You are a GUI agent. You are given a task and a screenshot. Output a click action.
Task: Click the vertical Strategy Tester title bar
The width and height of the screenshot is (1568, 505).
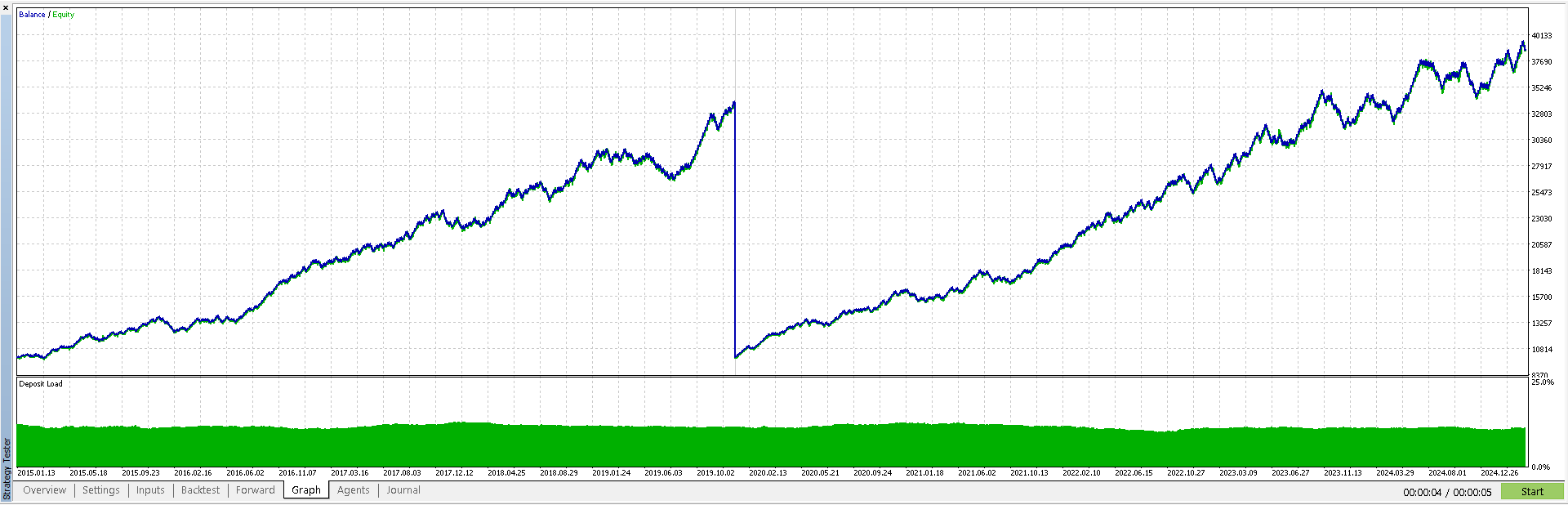(x=7, y=467)
